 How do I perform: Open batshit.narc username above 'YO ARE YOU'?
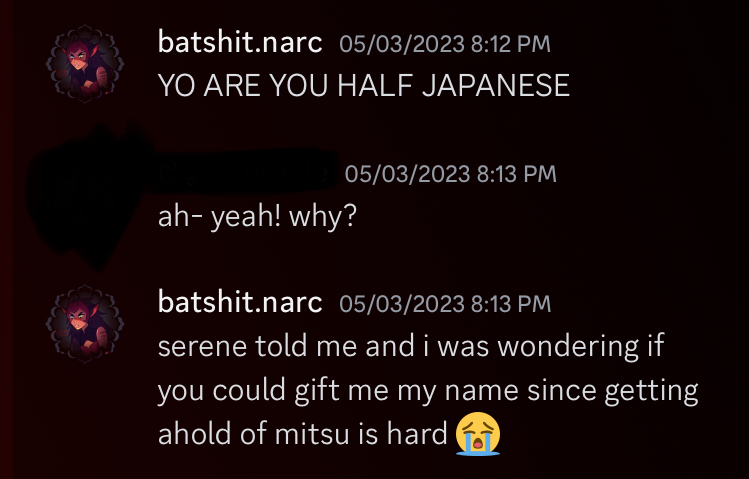(240, 42)
